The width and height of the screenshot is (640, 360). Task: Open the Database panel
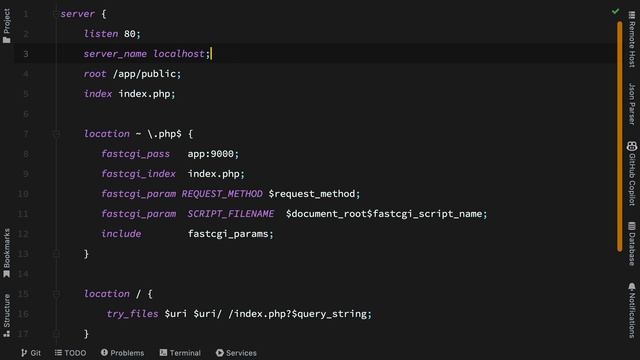(x=632, y=244)
